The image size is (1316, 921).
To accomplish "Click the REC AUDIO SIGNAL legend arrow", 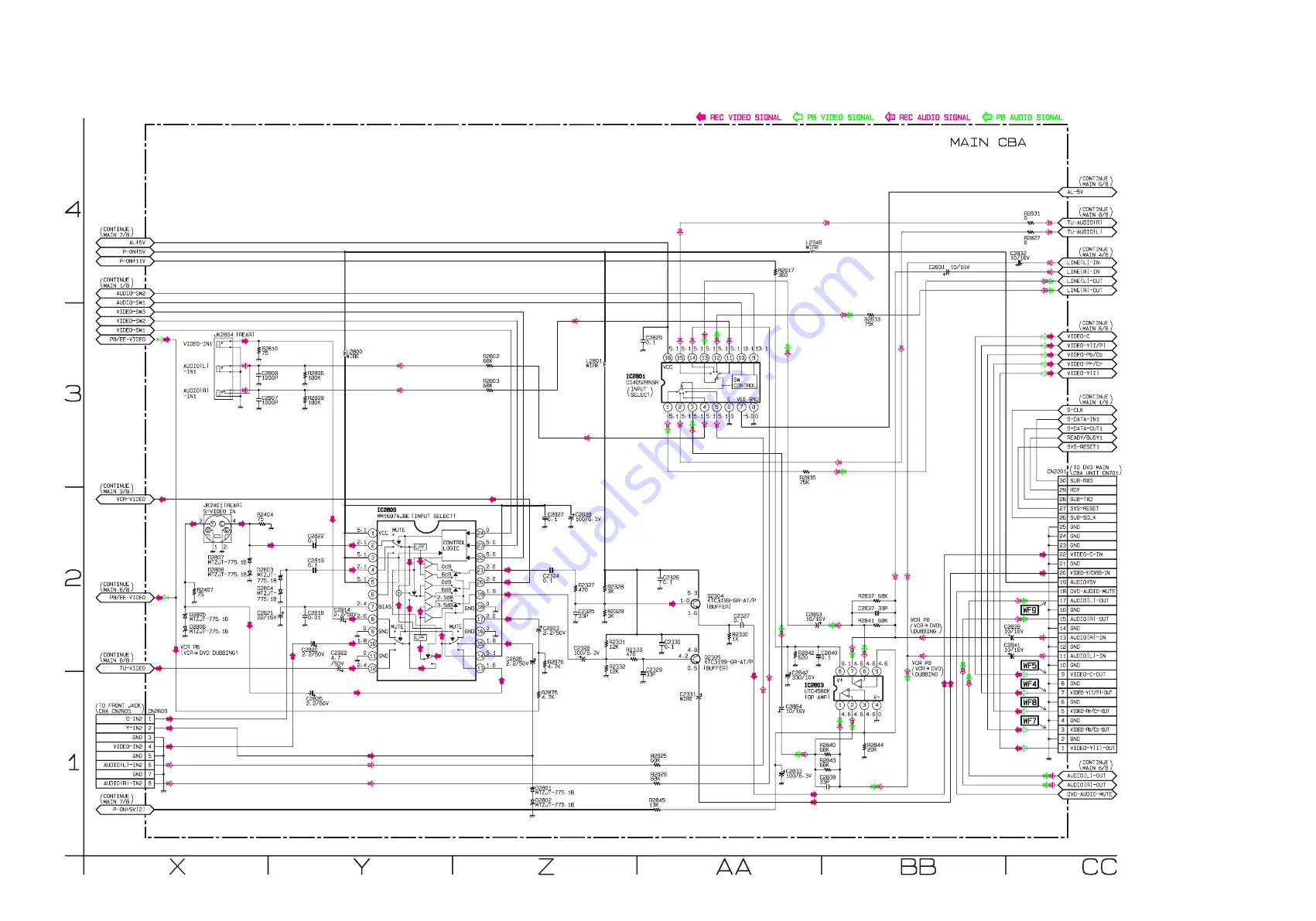I will tap(890, 117).
